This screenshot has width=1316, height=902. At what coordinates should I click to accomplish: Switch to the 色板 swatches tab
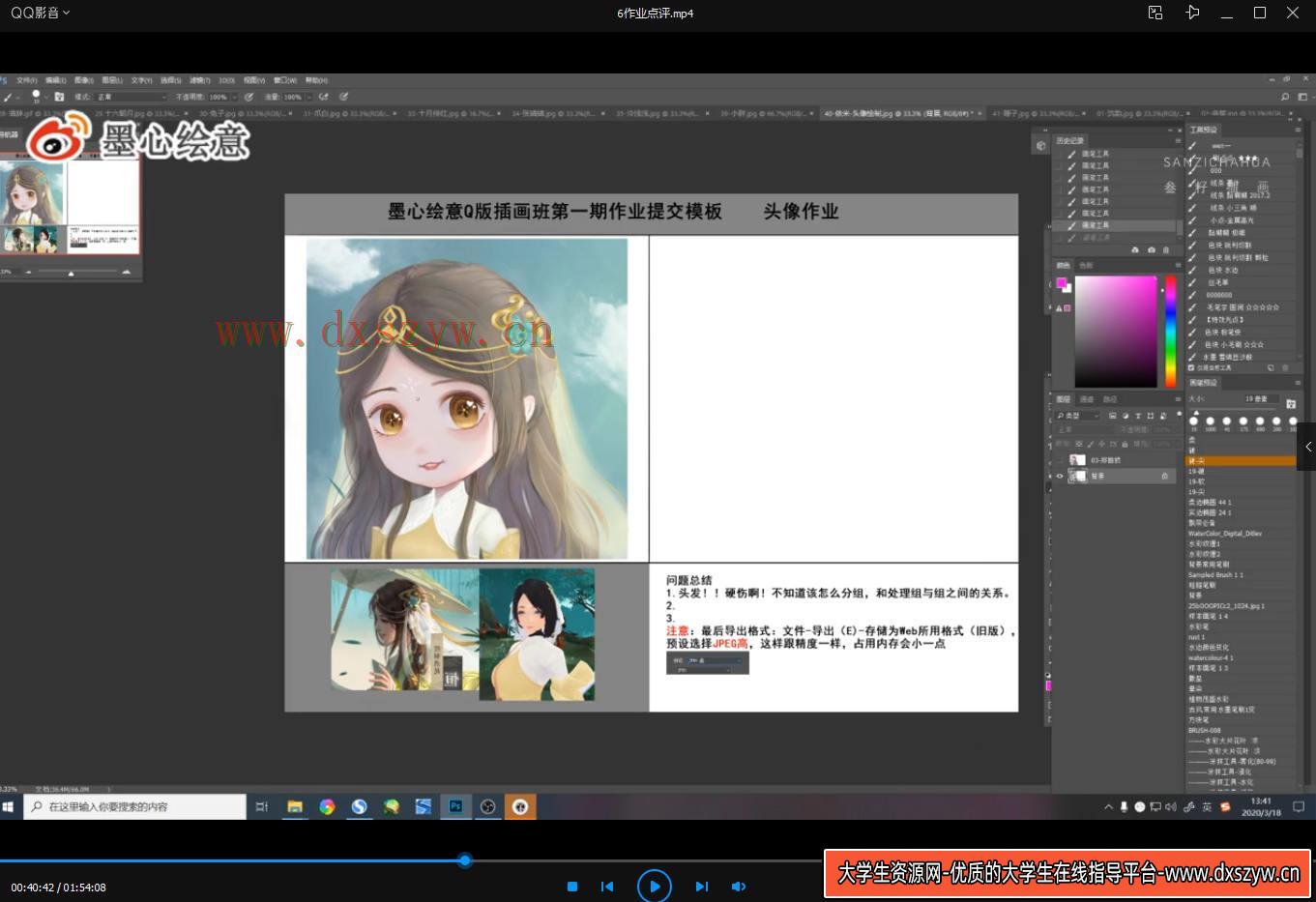pos(1086,266)
